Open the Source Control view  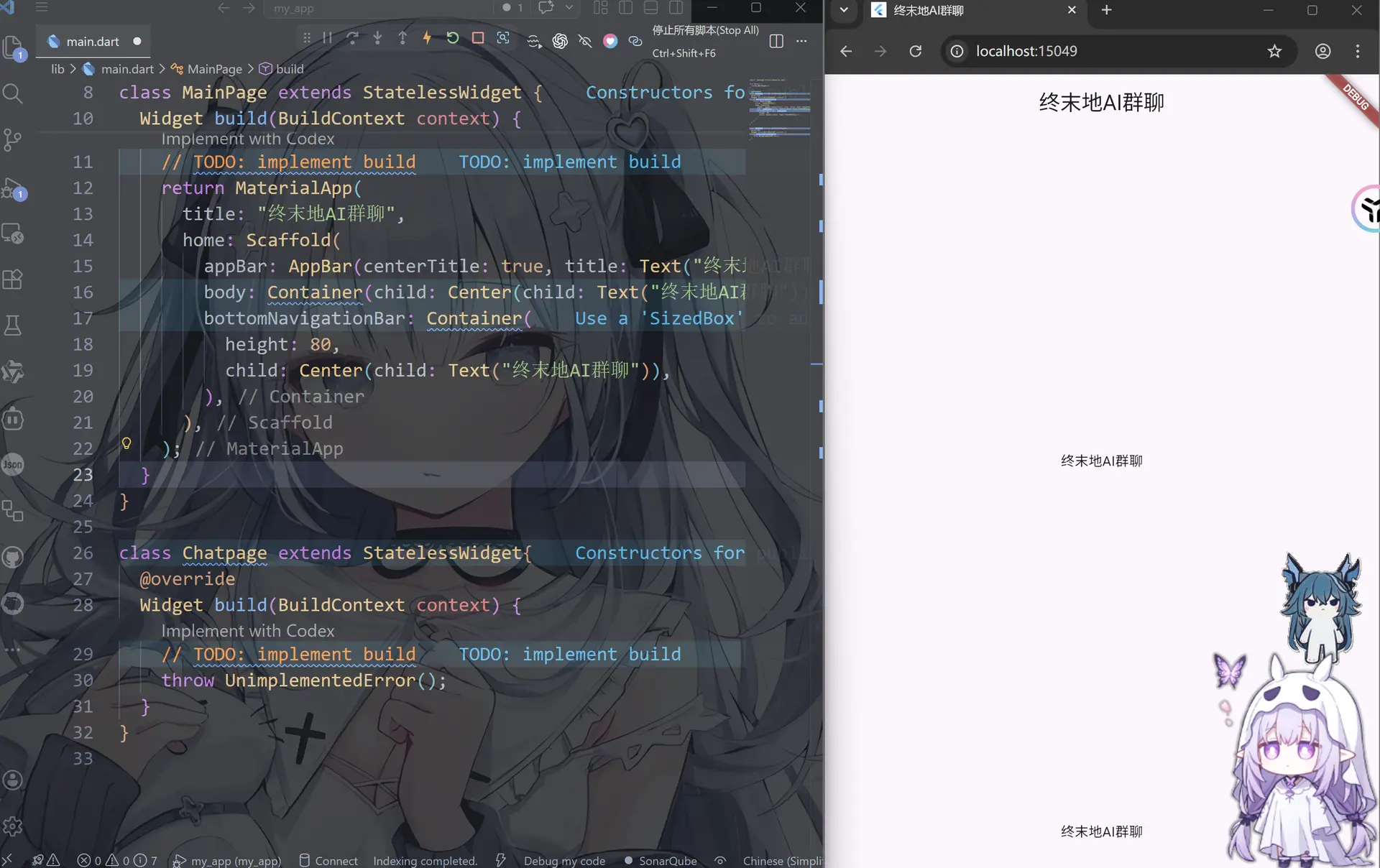[x=13, y=139]
